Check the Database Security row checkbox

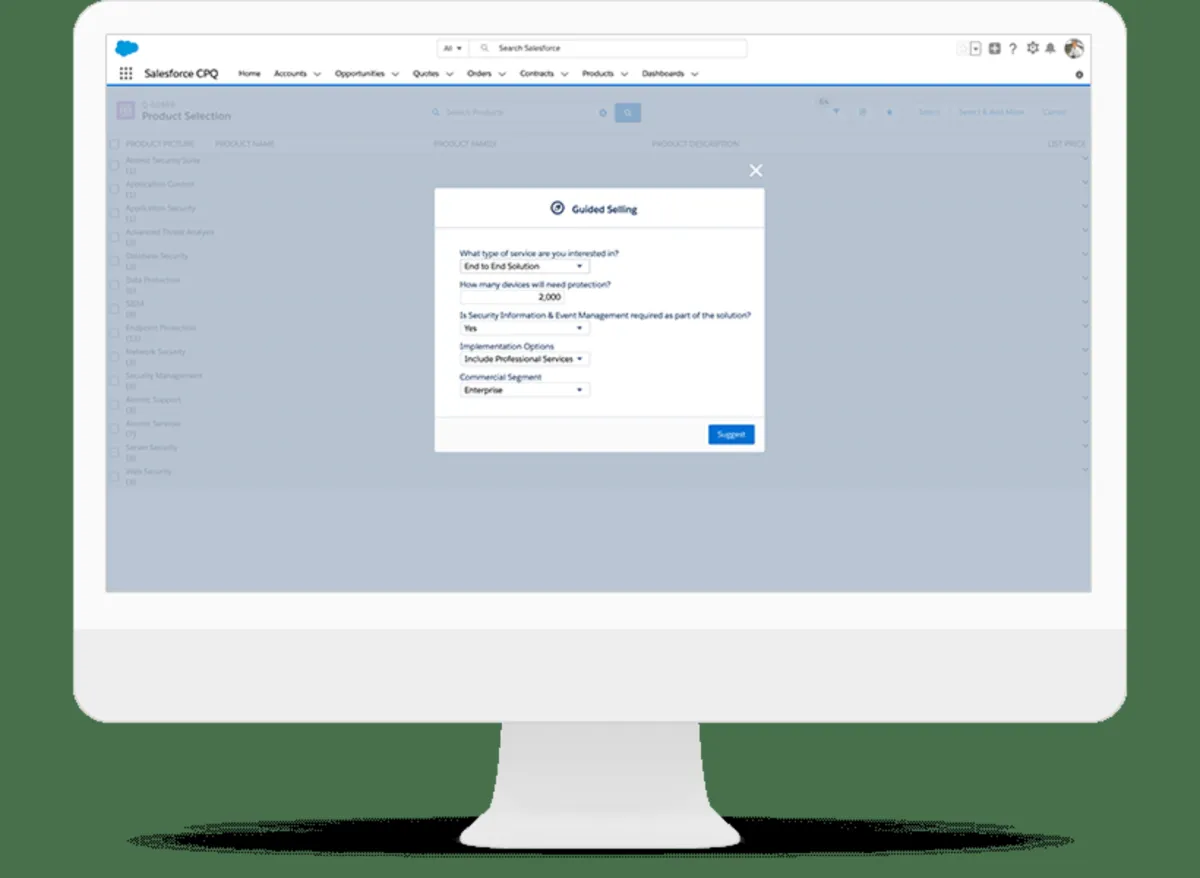click(114, 261)
